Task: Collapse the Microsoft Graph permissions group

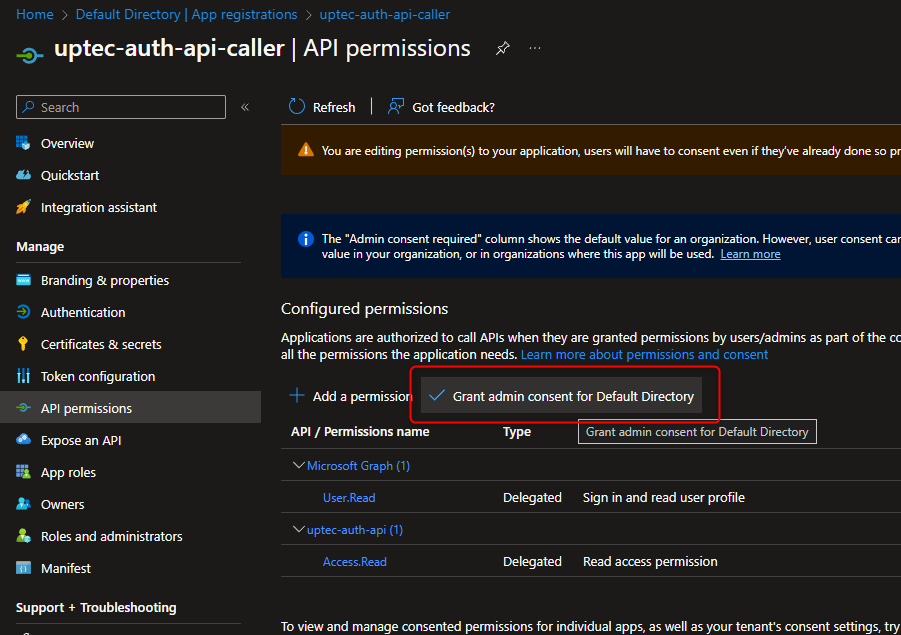Action: tap(298, 465)
